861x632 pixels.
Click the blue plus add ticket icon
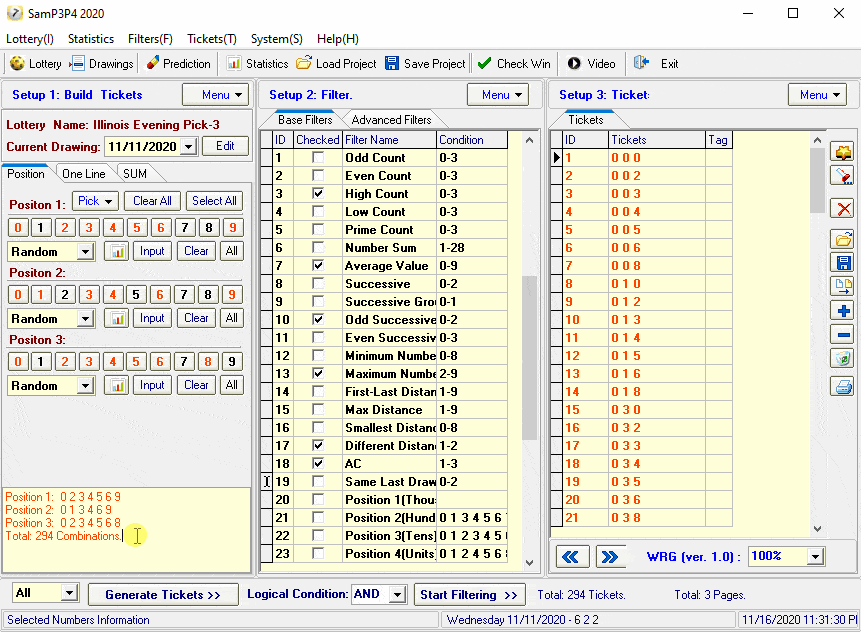pos(843,311)
